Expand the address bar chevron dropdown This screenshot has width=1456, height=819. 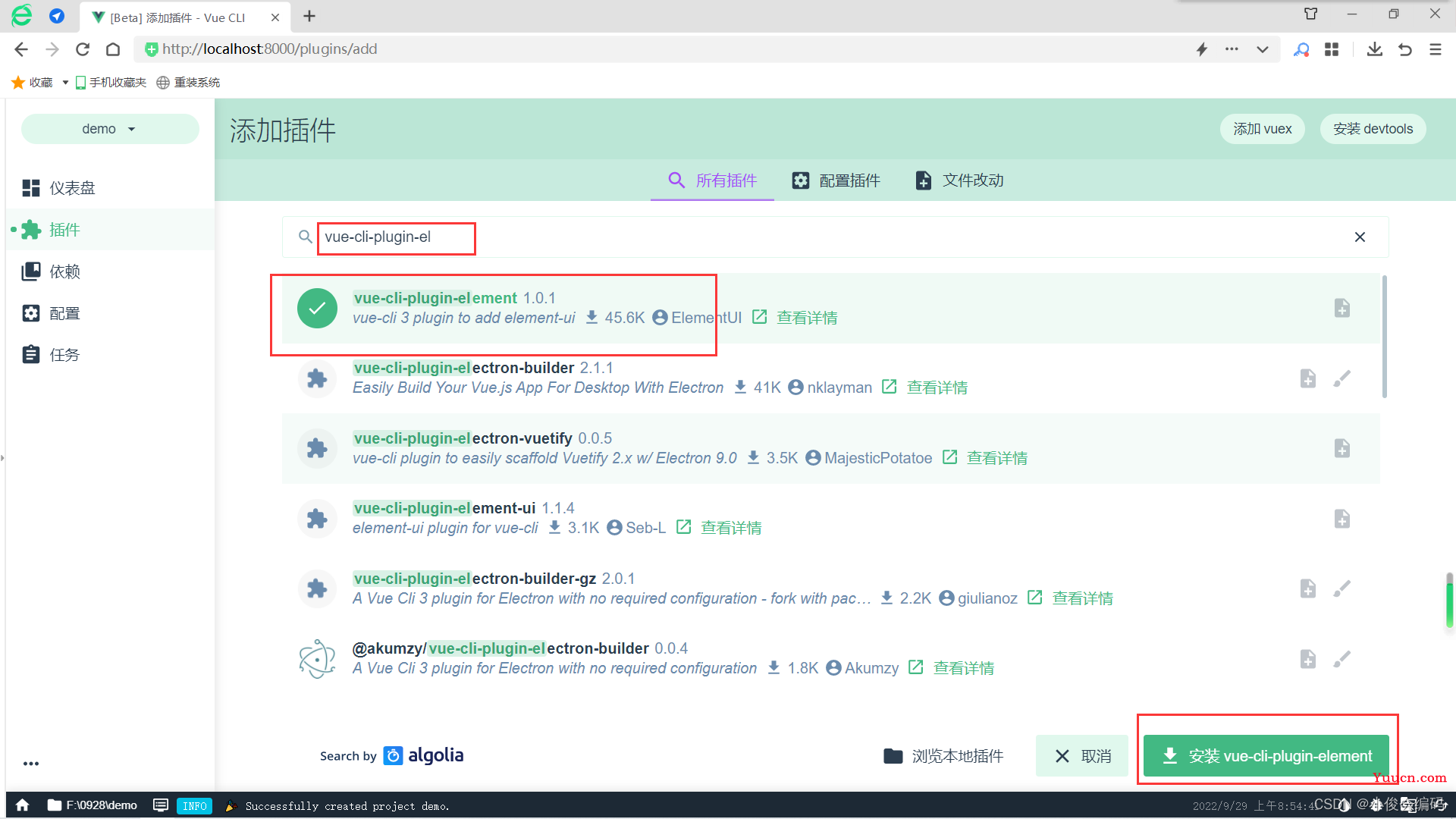click(x=1262, y=49)
